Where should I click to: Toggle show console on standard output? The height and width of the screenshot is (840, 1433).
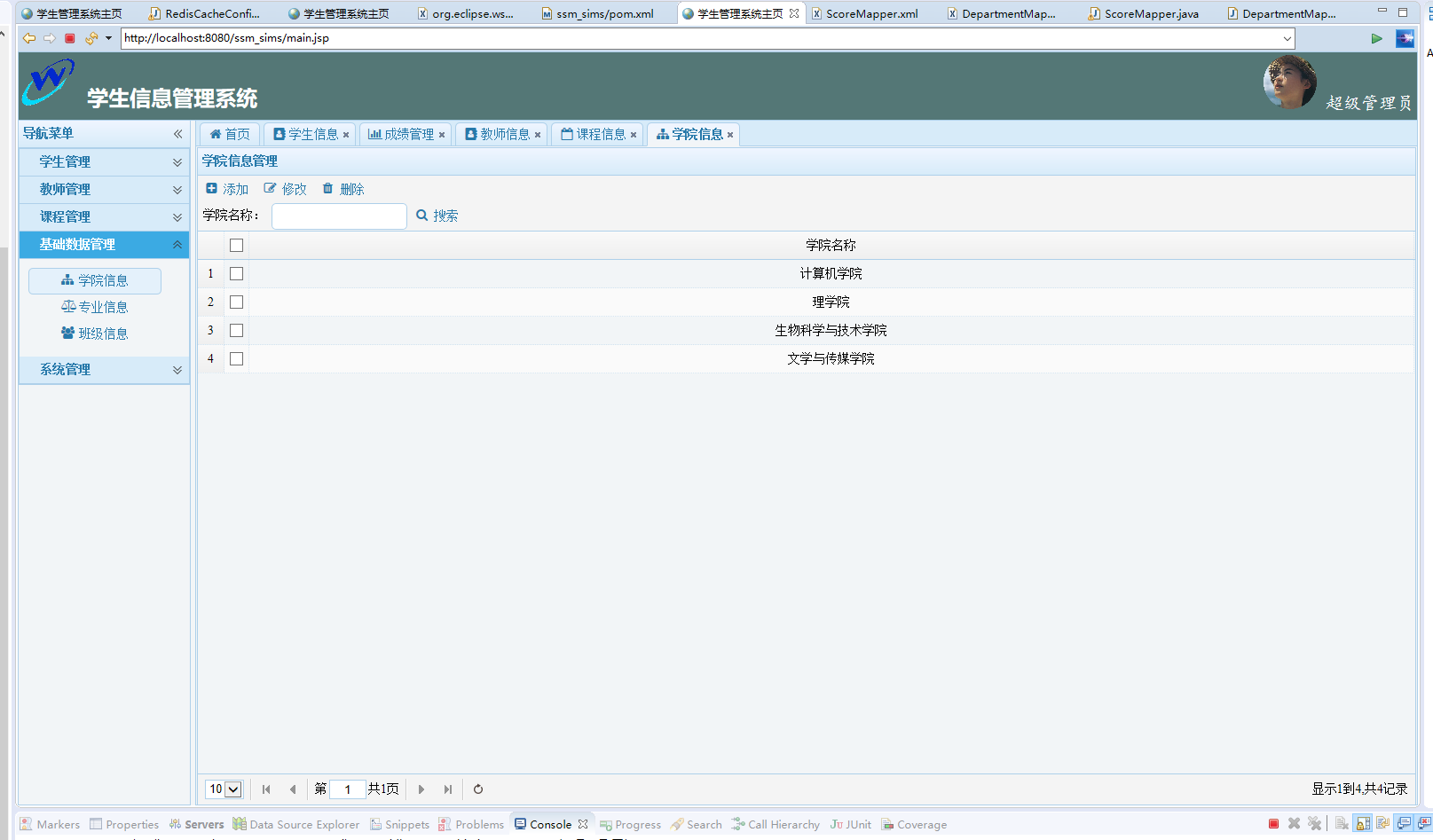pos(1404,824)
